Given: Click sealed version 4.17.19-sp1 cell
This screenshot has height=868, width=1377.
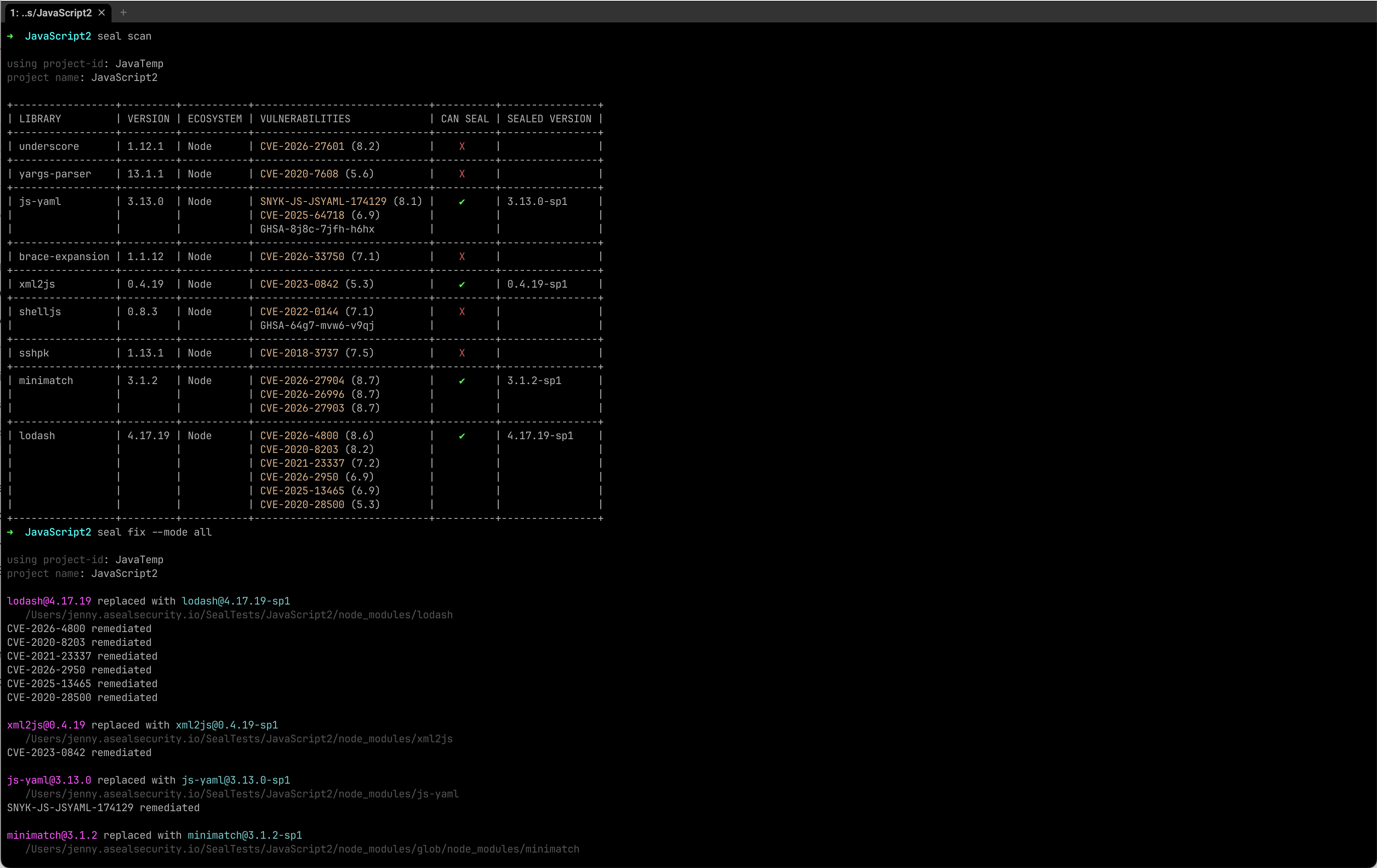Looking at the screenshot, I should coord(540,436).
